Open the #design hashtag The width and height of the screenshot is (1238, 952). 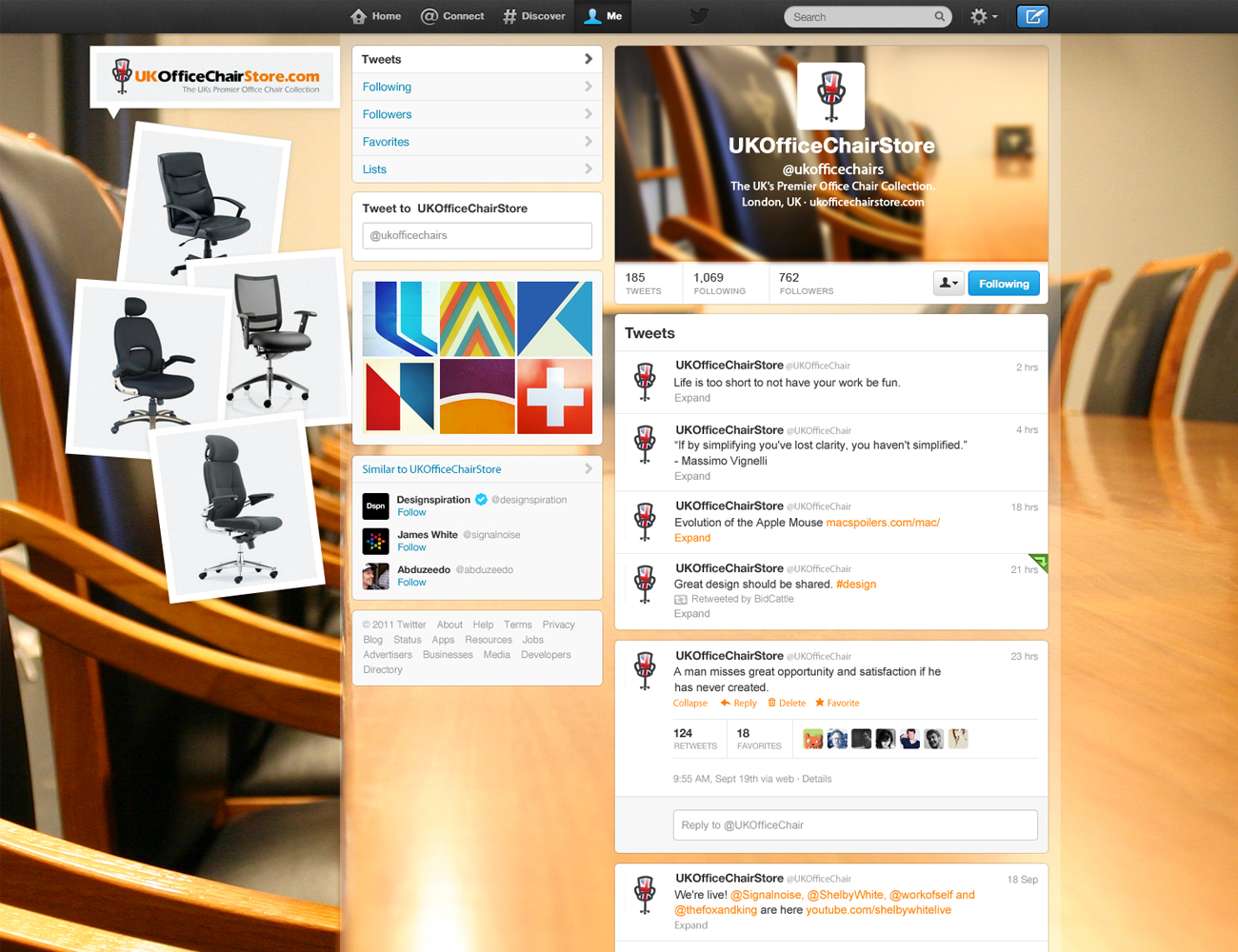(856, 585)
